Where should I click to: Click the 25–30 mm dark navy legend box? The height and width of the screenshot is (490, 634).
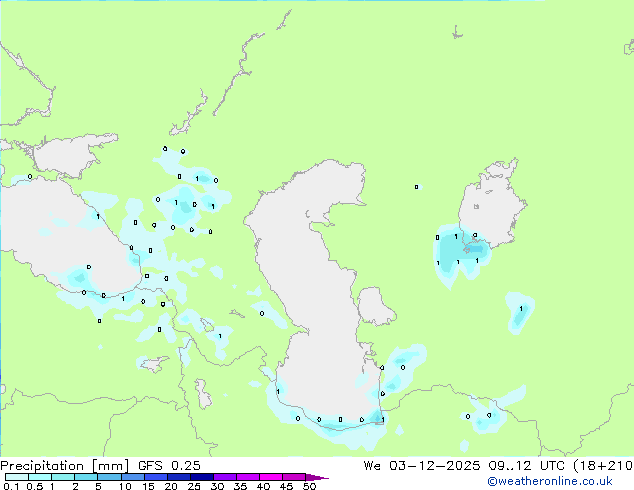[202, 477]
